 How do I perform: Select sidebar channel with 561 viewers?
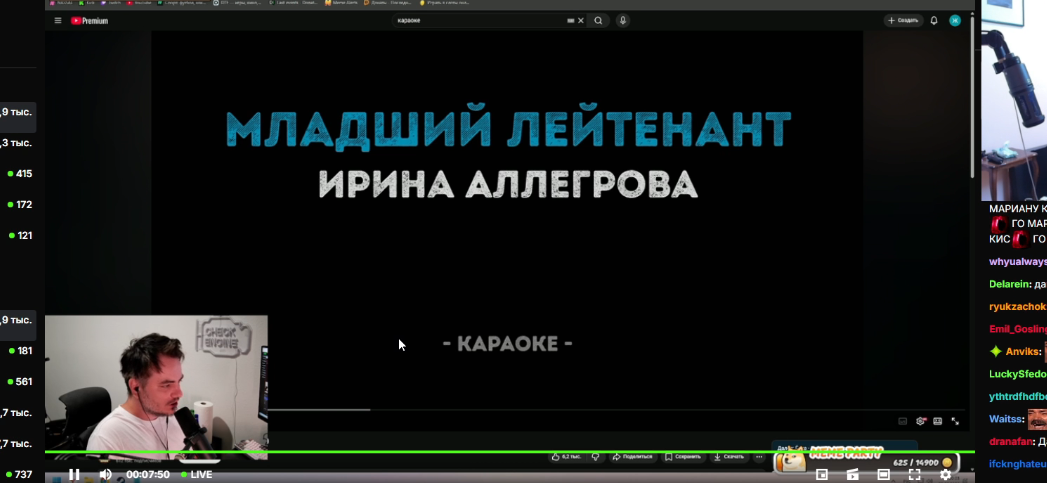coord(18,381)
